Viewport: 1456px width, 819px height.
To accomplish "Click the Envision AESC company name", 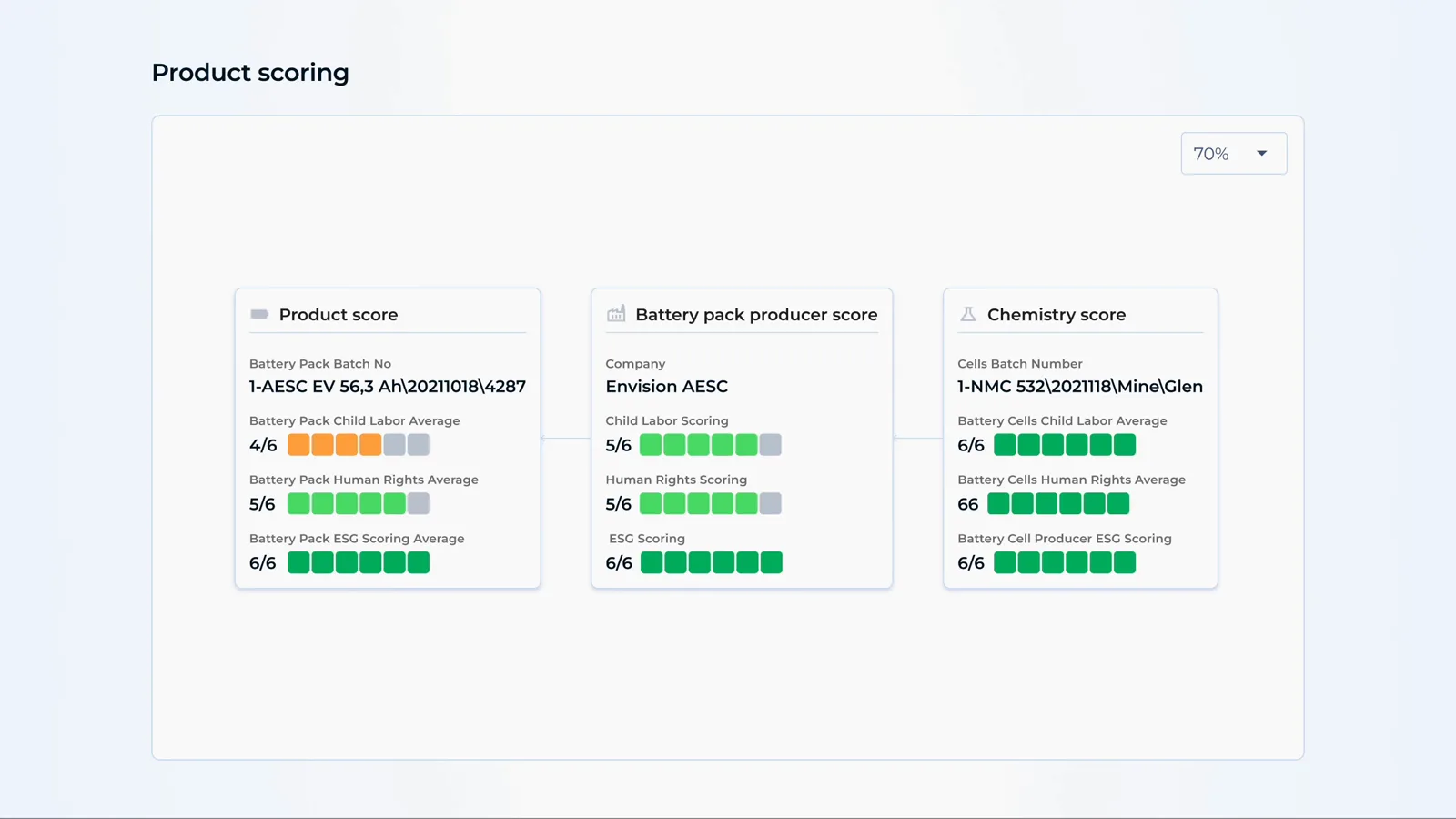I will click(667, 387).
